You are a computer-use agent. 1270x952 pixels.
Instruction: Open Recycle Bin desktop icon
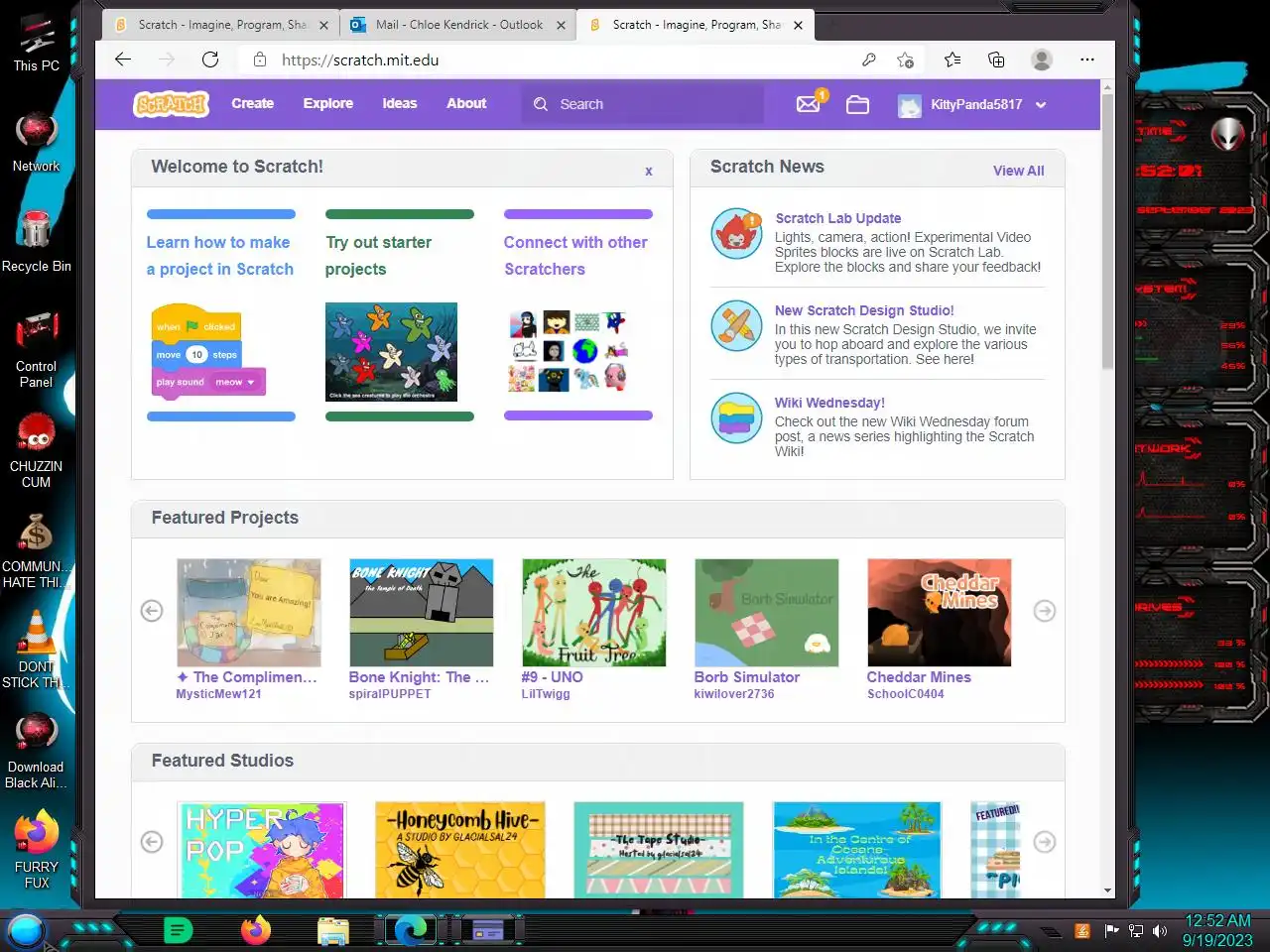(37, 241)
